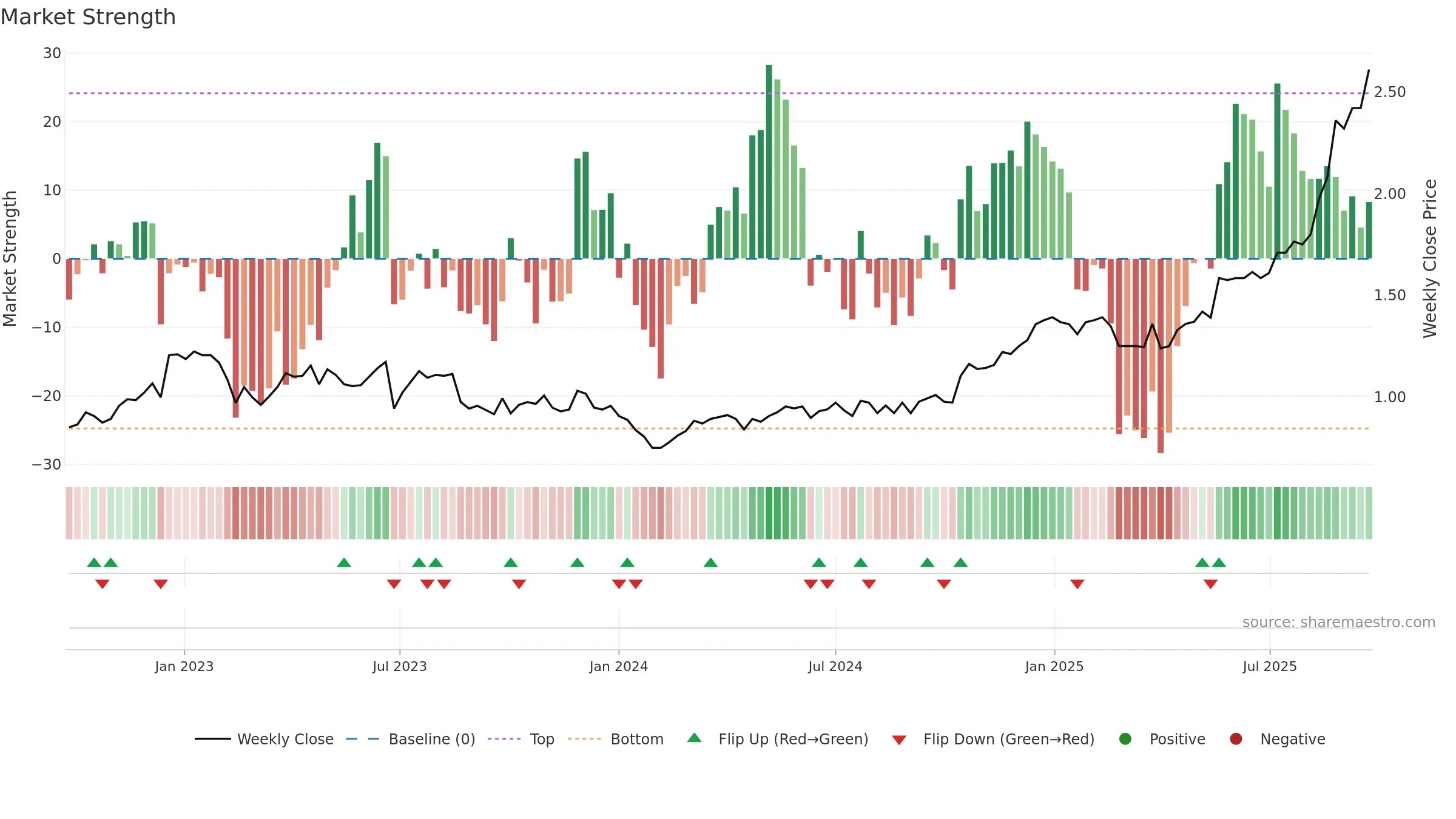The image size is (1456, 819).
Task: Toggle the Positive legend entry
Action: pos(1162,739)
